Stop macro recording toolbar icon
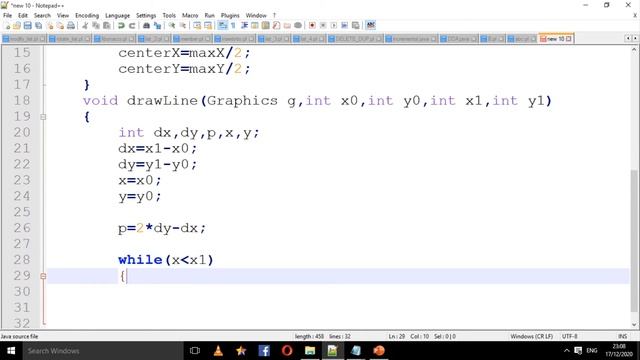 323,26
